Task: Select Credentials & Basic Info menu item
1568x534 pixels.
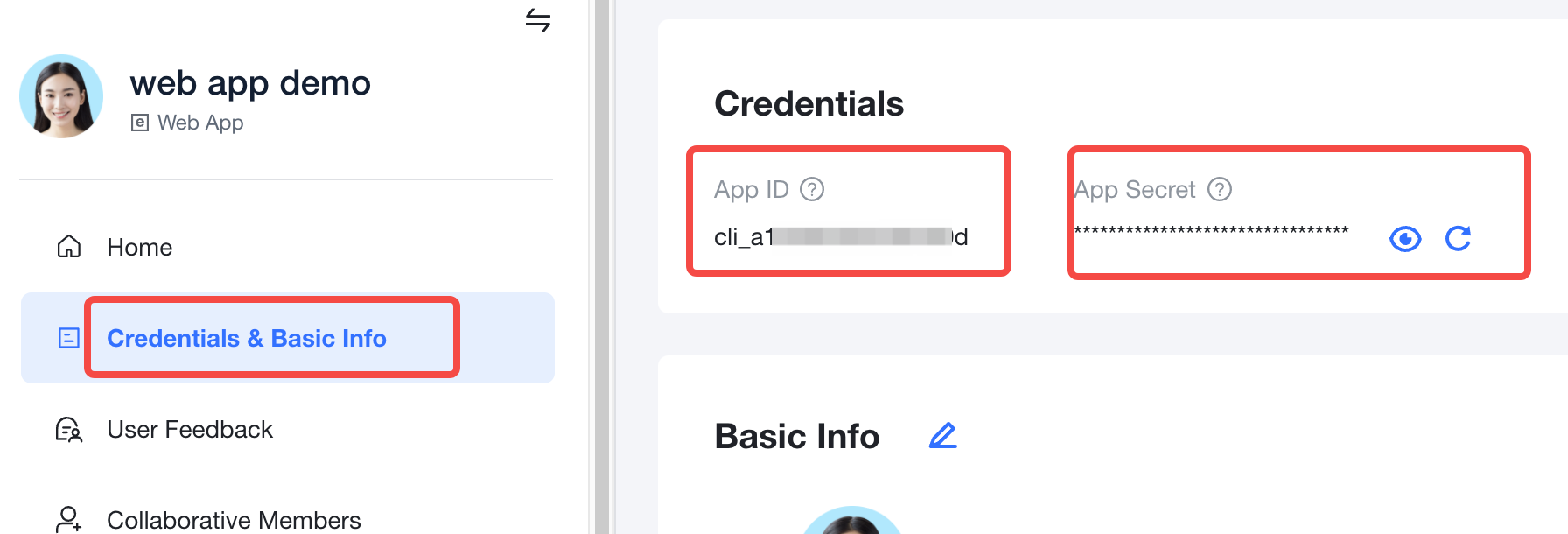Action: coord(247,338)
